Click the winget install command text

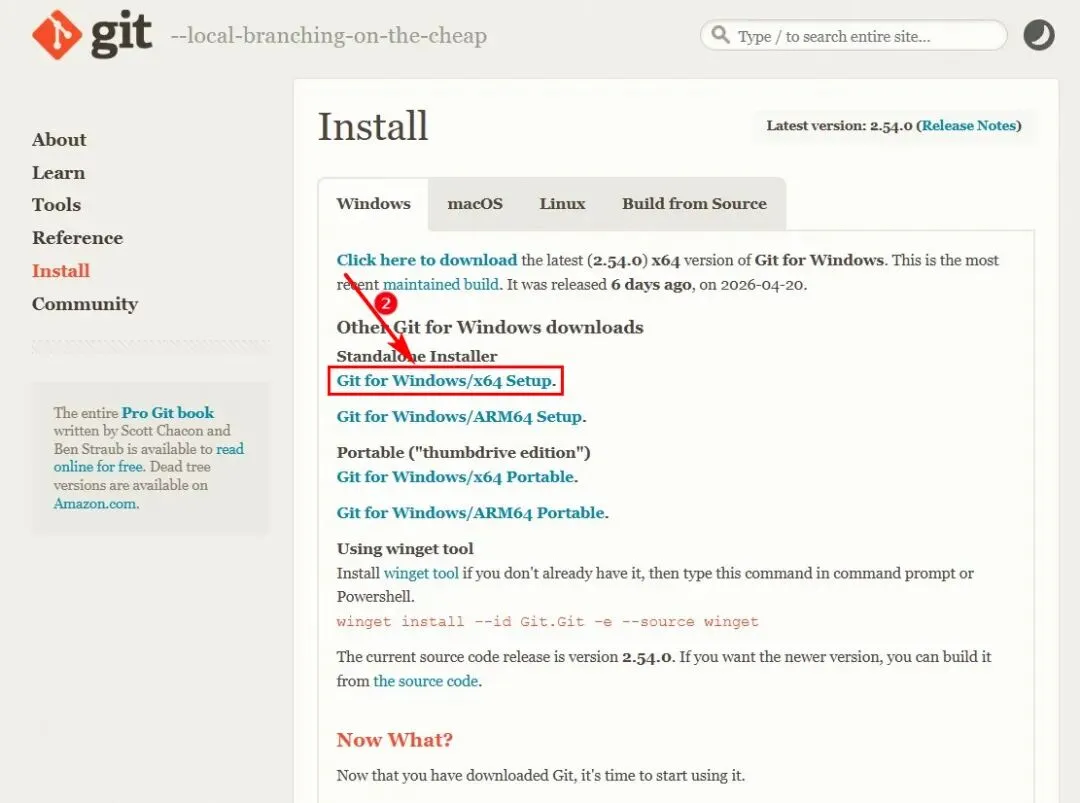coord(548,622)
